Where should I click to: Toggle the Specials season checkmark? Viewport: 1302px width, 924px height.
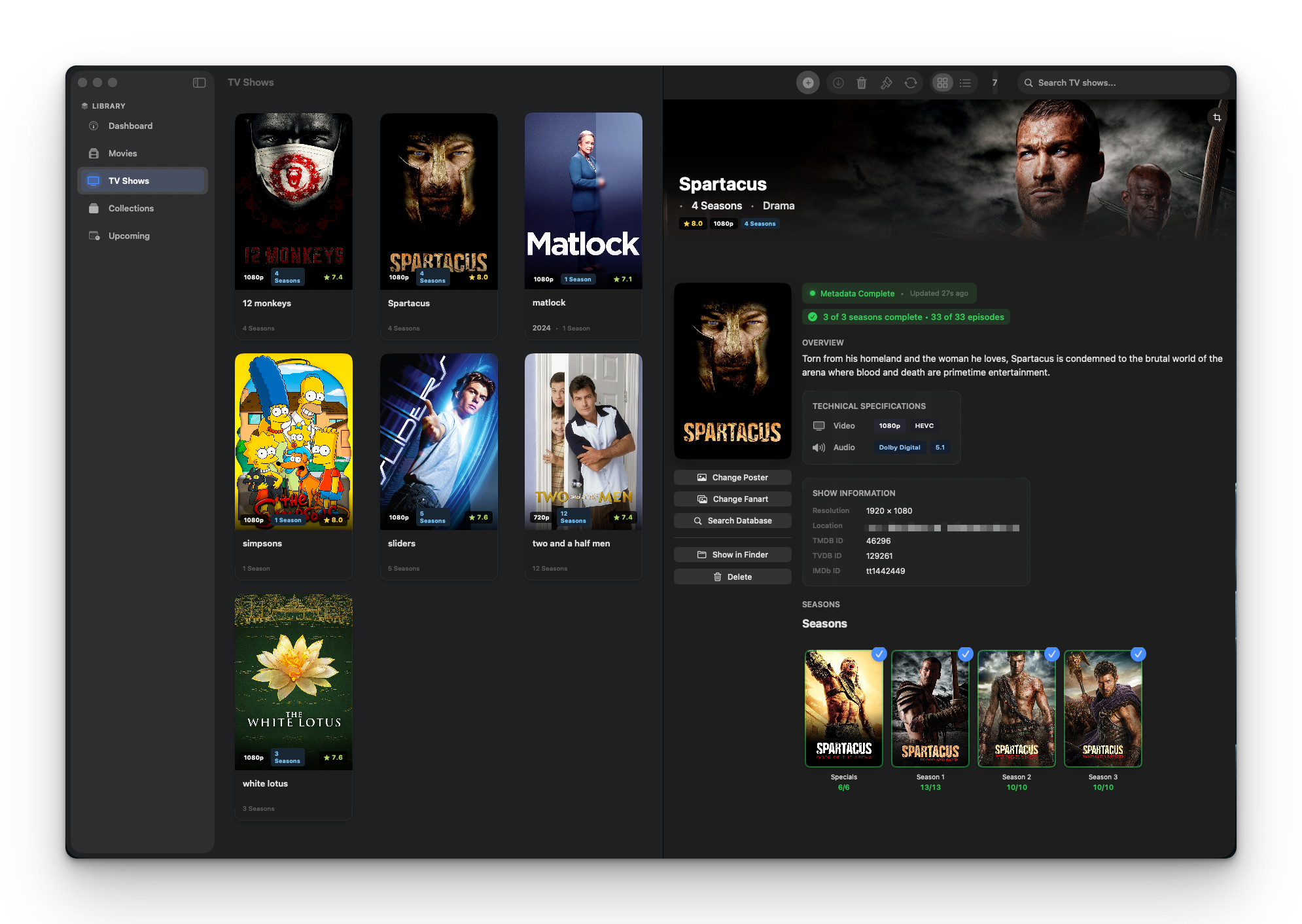879,654
